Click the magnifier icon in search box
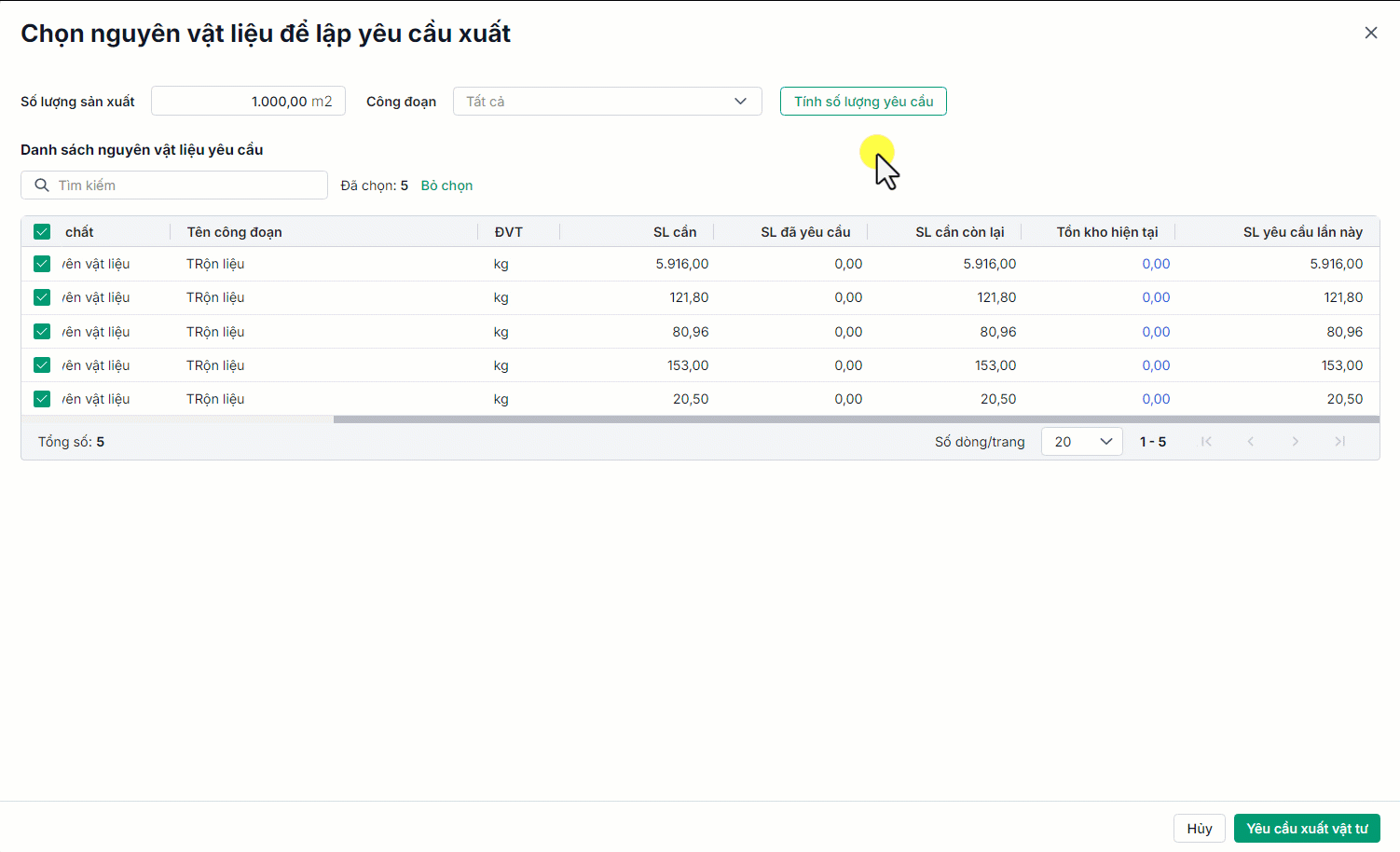The height and width of the screenshot is (852, 1400). pos(42,186)
